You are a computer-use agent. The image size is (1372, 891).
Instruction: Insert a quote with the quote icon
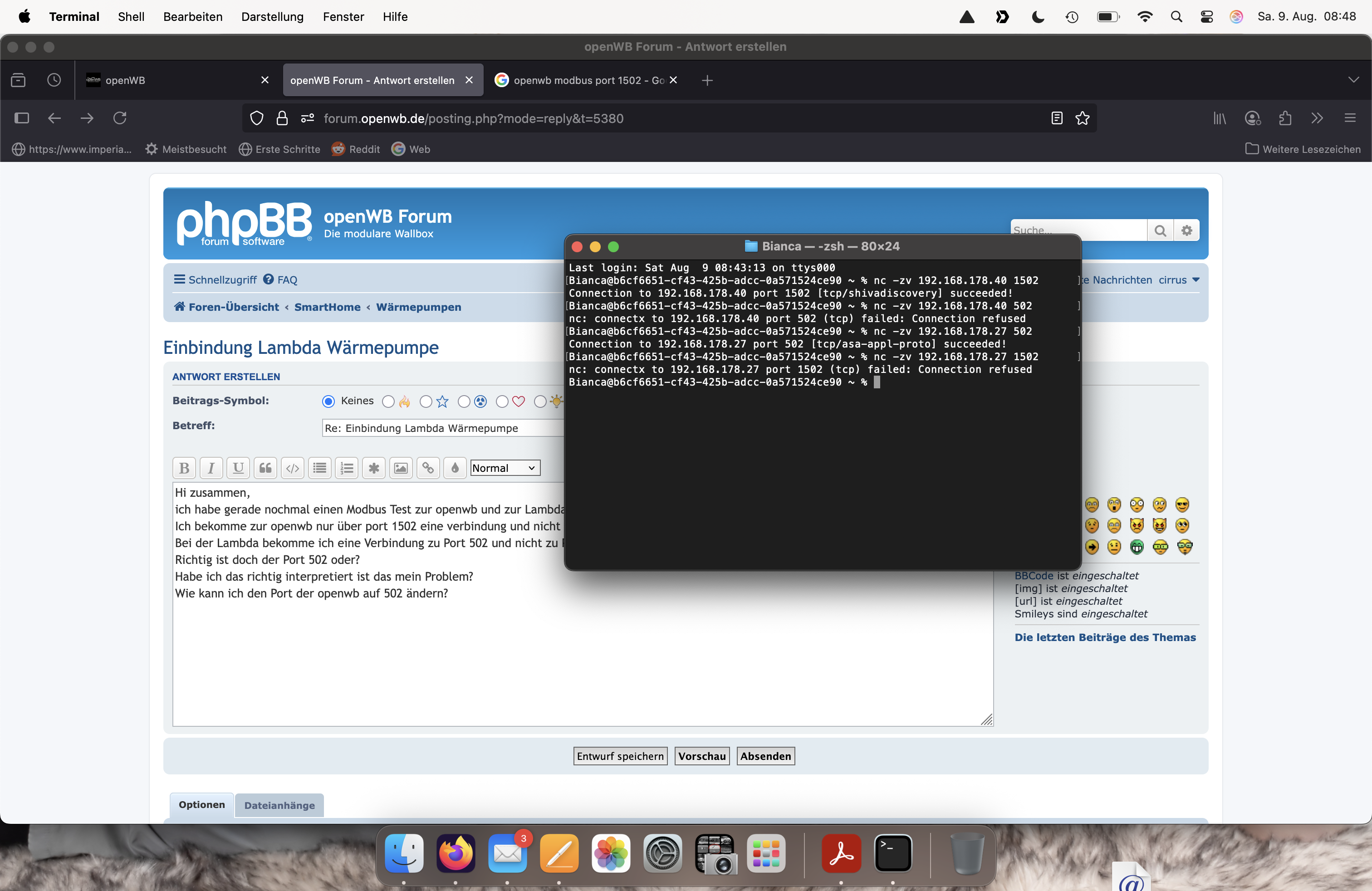click(x=265, y=468)
